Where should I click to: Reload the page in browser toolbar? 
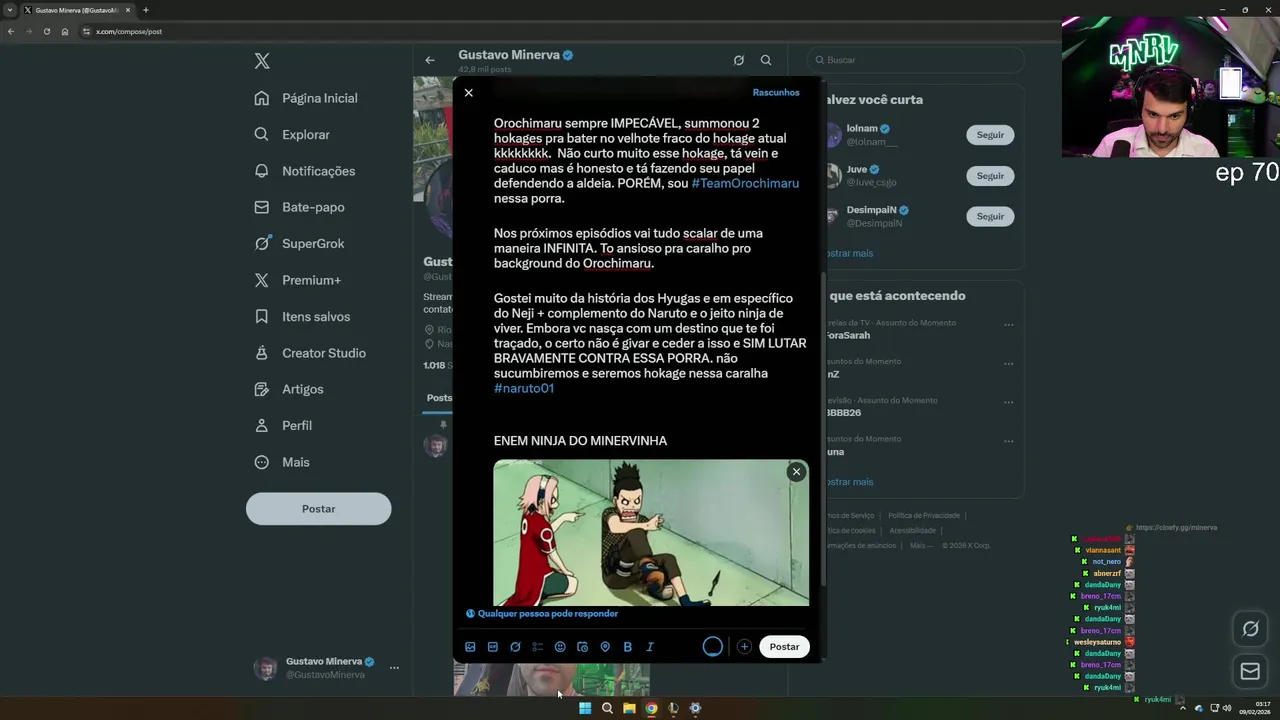[46, 31]
